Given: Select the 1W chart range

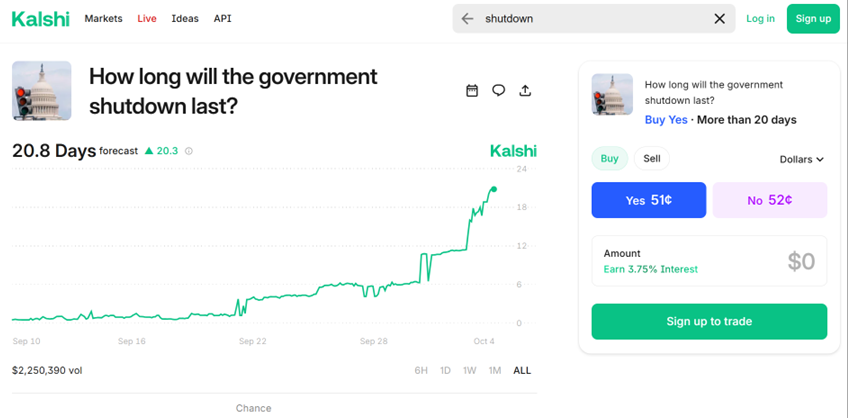Looking at the screenshot, I should pyautogui.click(x=470, y=370).
